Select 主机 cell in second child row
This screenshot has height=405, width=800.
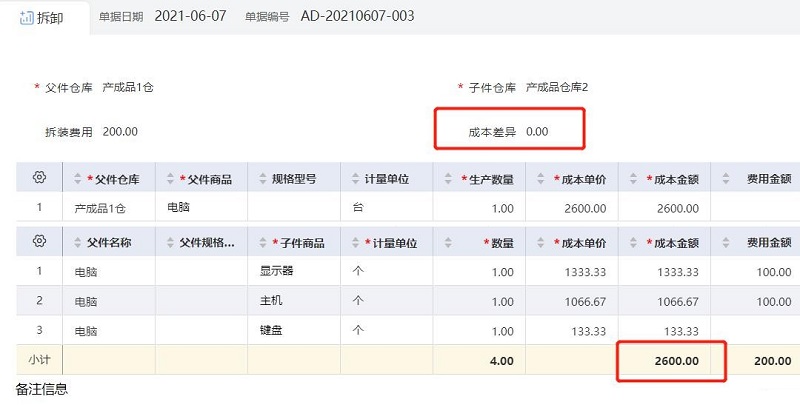point(269,300)
